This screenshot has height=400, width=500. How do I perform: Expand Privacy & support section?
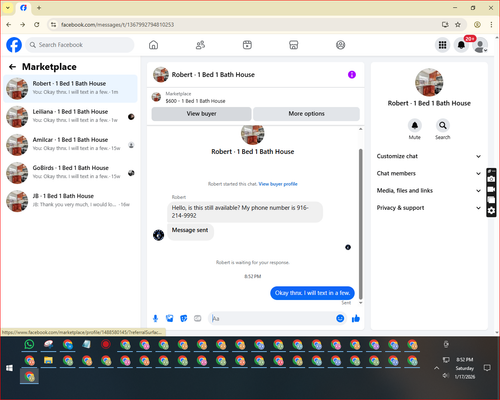pyautogui.click(x=429, y=208)
